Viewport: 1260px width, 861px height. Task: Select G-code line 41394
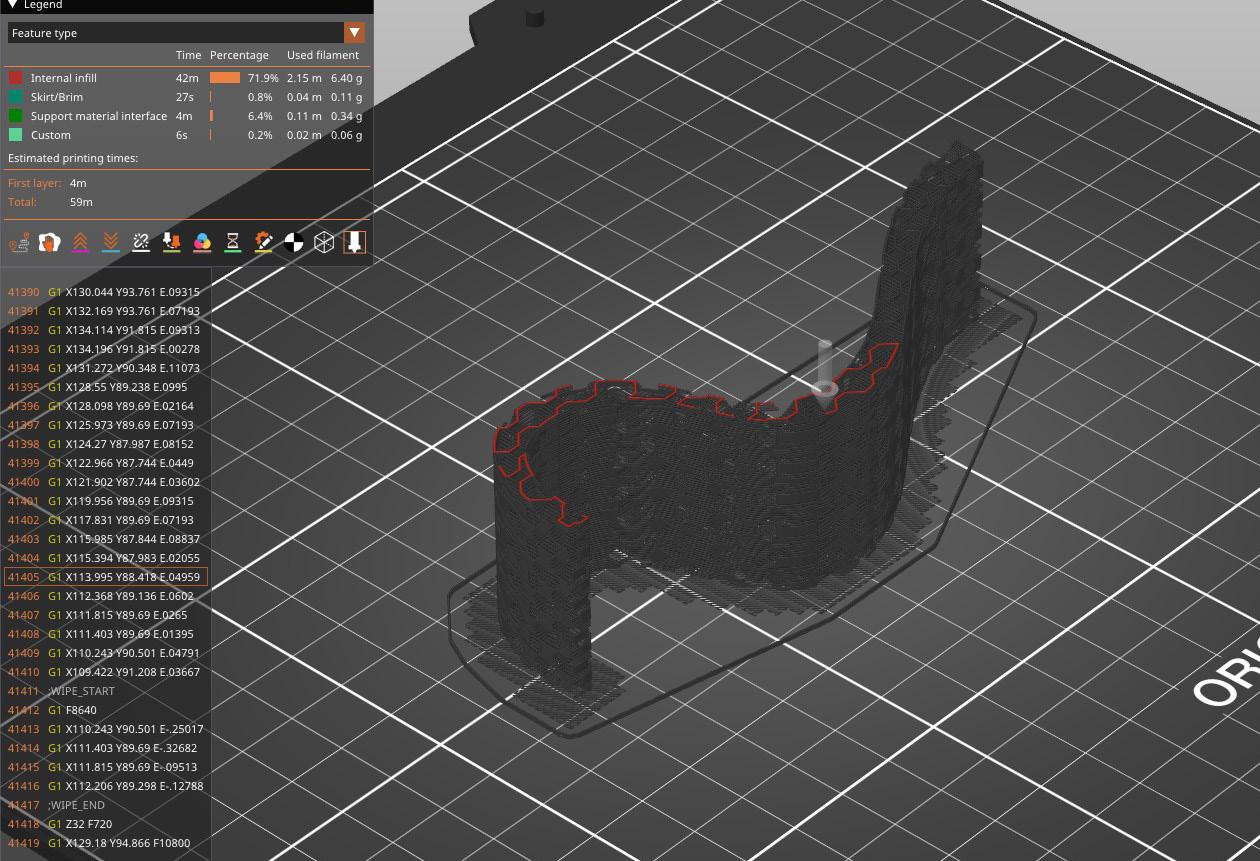point(105,368)
